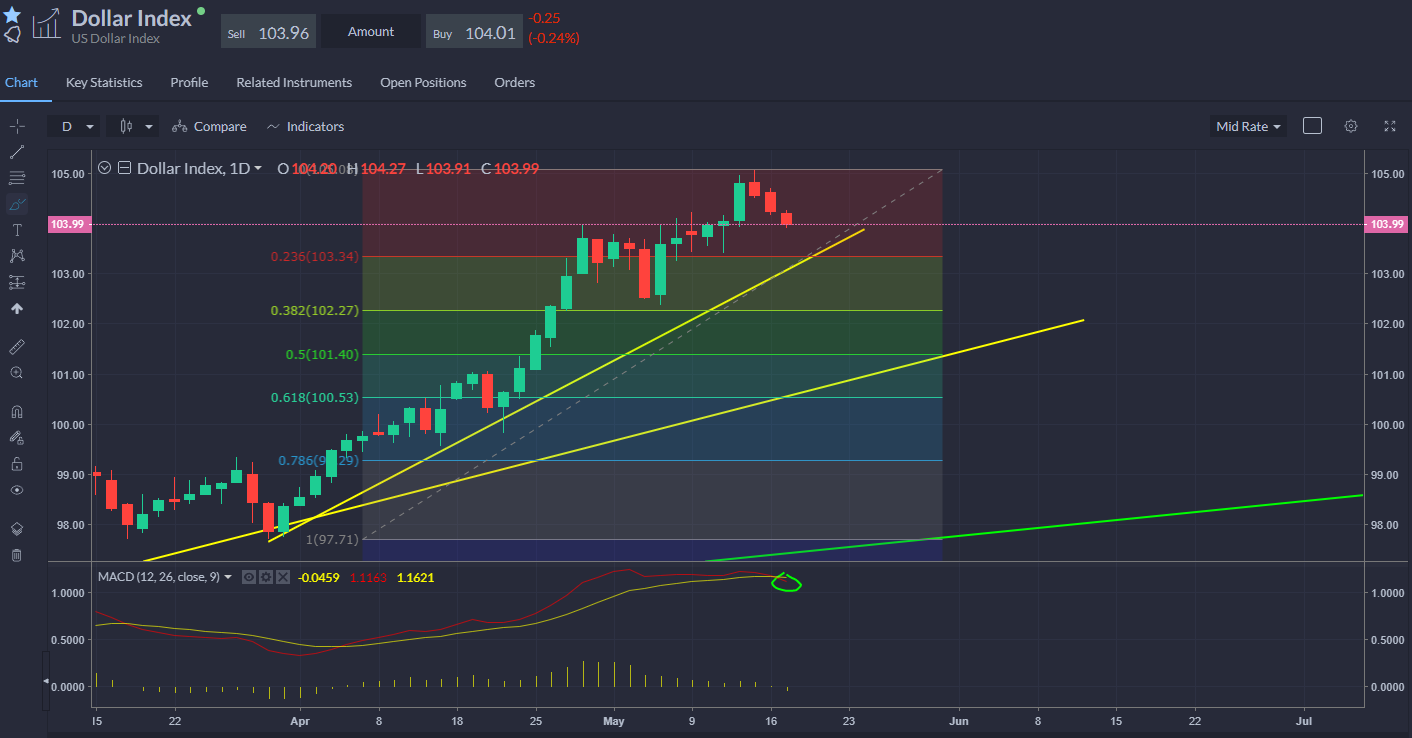Select the 0.5(101.40) Fibonacci level label

[x=322, y=354]
